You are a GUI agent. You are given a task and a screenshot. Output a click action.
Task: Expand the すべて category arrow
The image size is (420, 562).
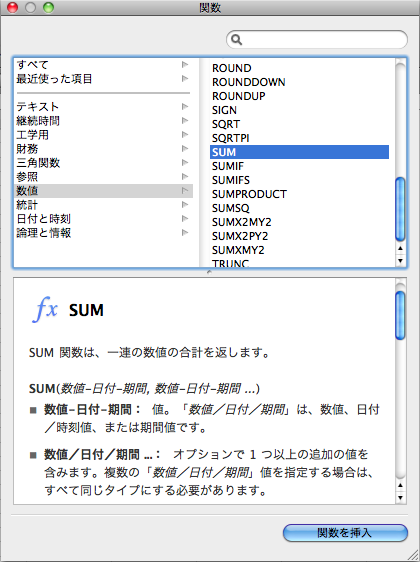click(x=185, y=65)
